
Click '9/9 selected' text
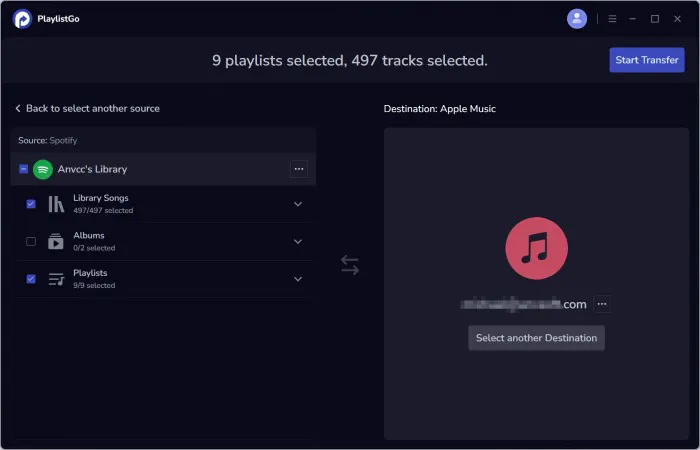coord(94,285)
